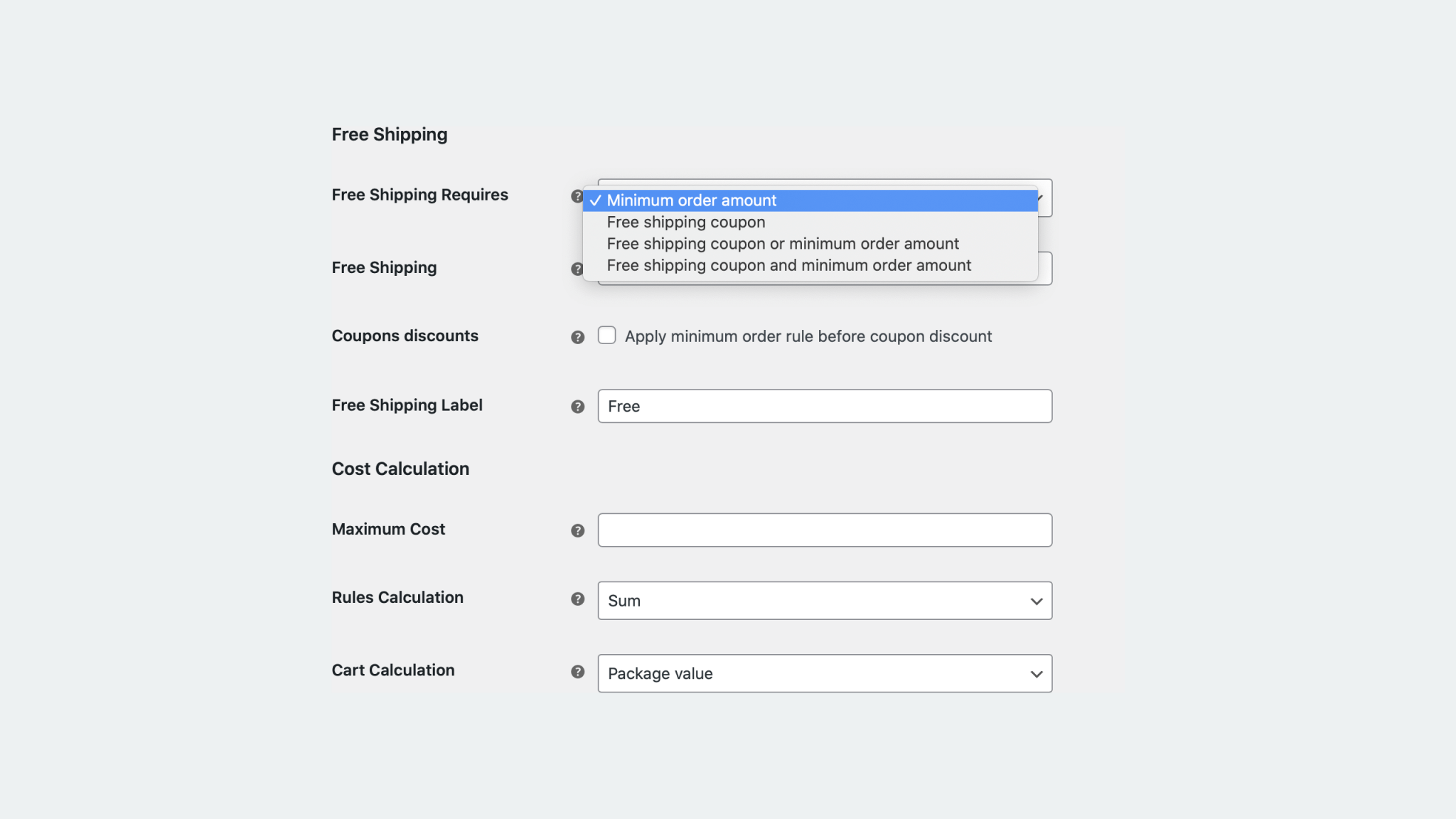This screenshot has height=819, width=1456.
Task: View help for Cart Calculation
Action: [x=577, y=672]
